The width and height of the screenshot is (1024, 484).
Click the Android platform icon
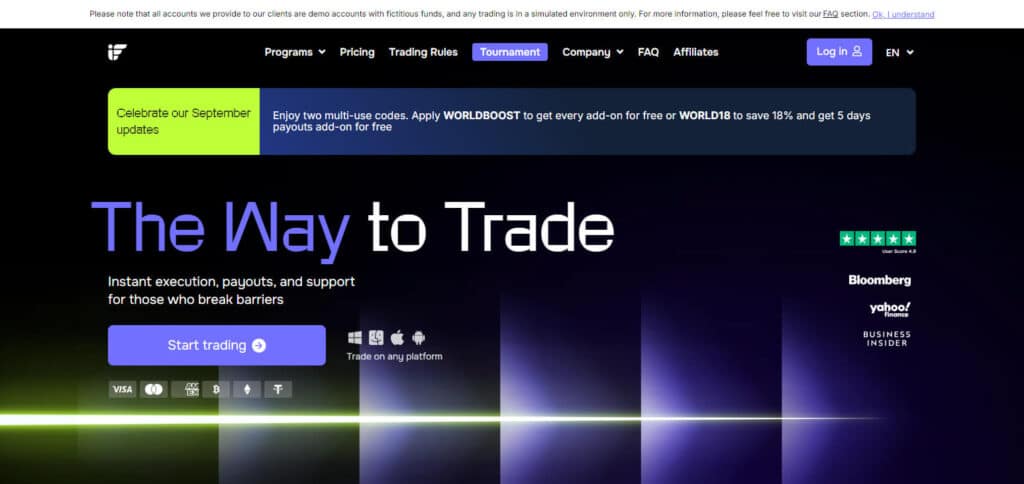419,338
